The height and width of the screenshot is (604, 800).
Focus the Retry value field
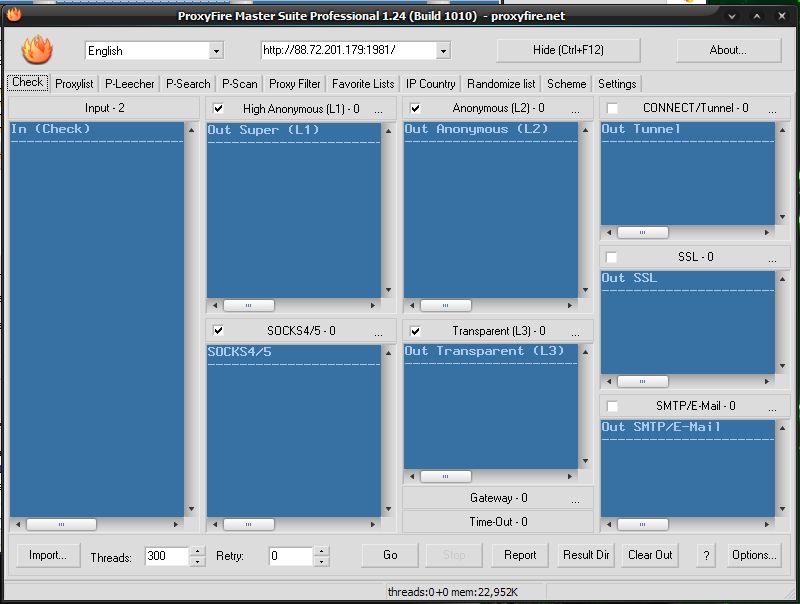click(x=290, y=556)
